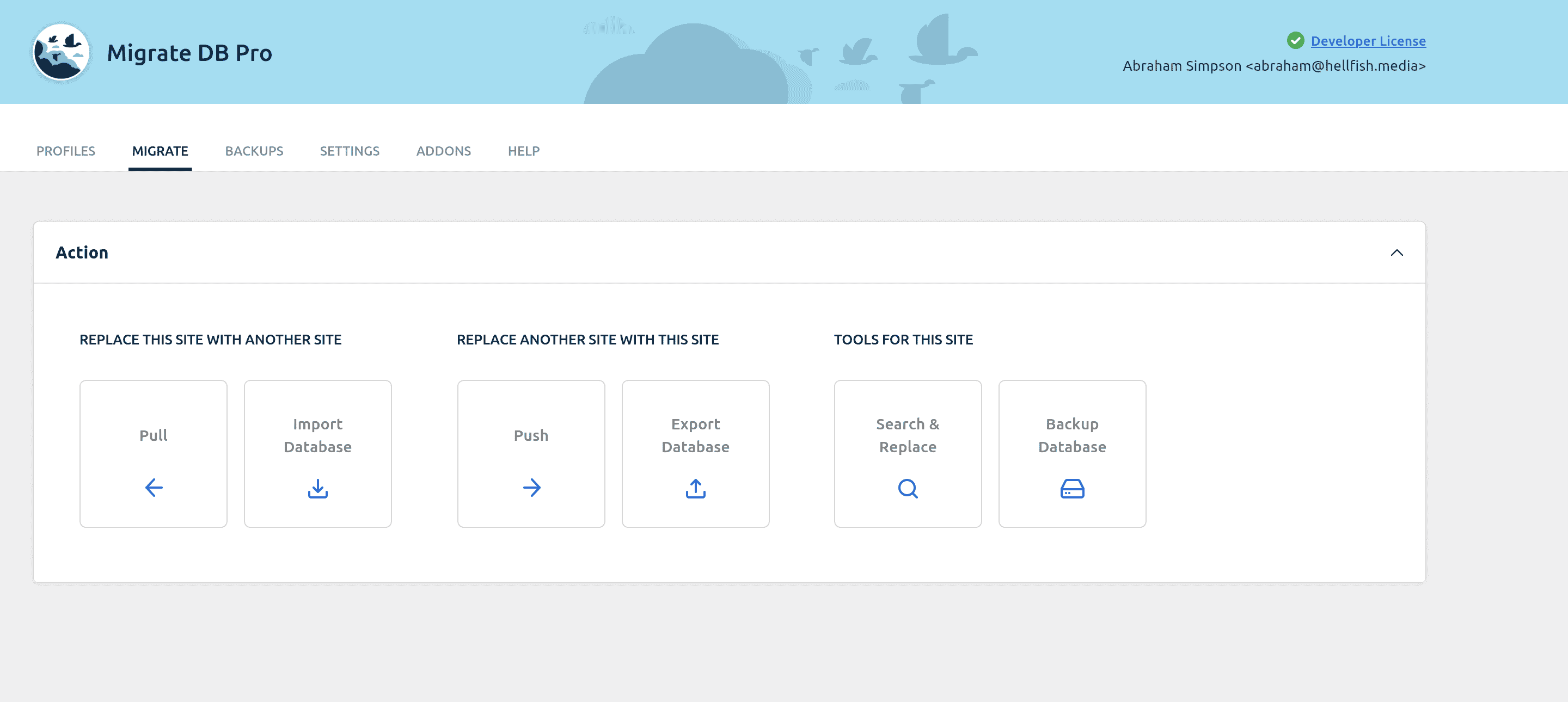Switch to the Profiles tab

(x=65, y=151)
